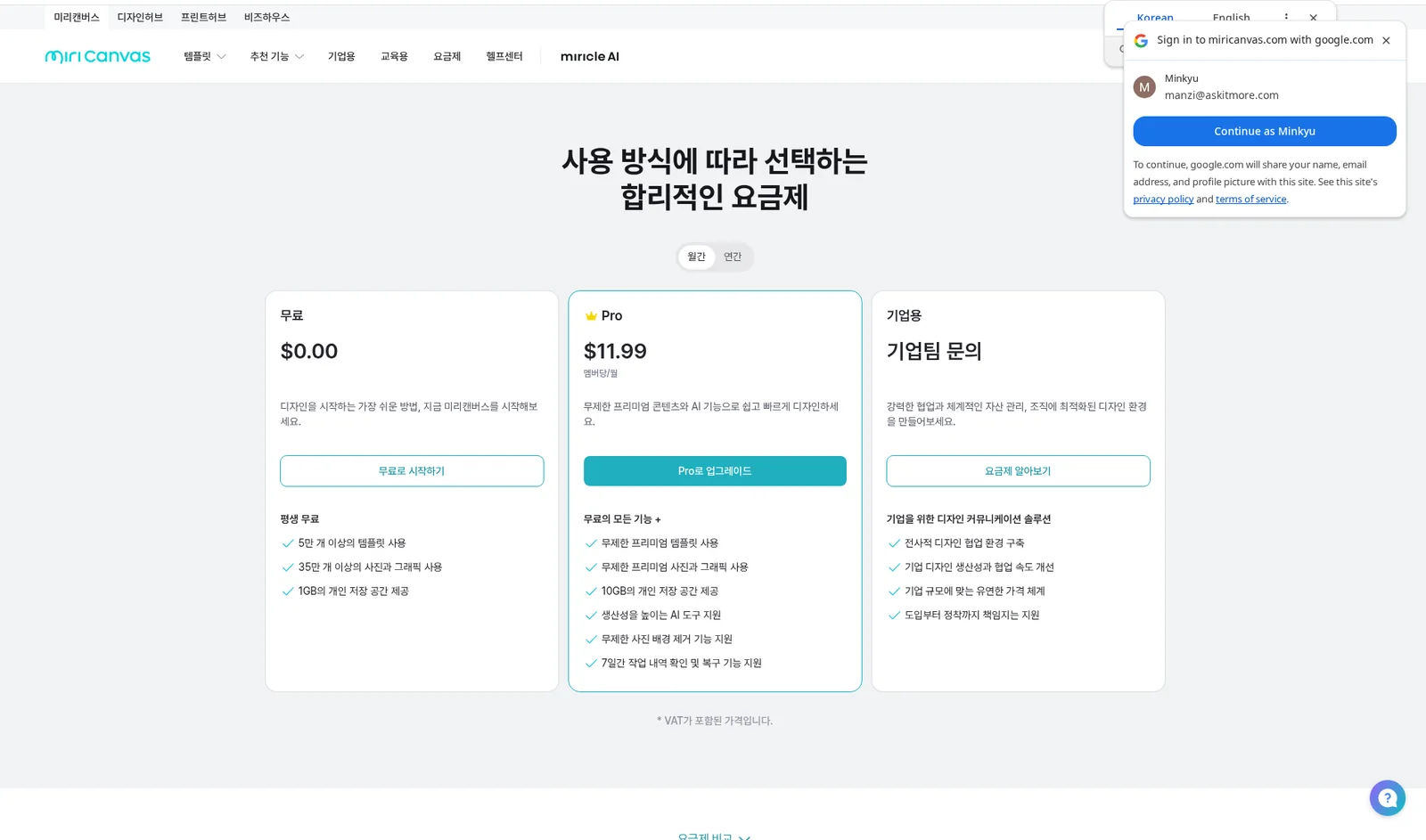Open the 헬프센터 nav item
This screenshot has width=1426, height=840.
[504, 56]
